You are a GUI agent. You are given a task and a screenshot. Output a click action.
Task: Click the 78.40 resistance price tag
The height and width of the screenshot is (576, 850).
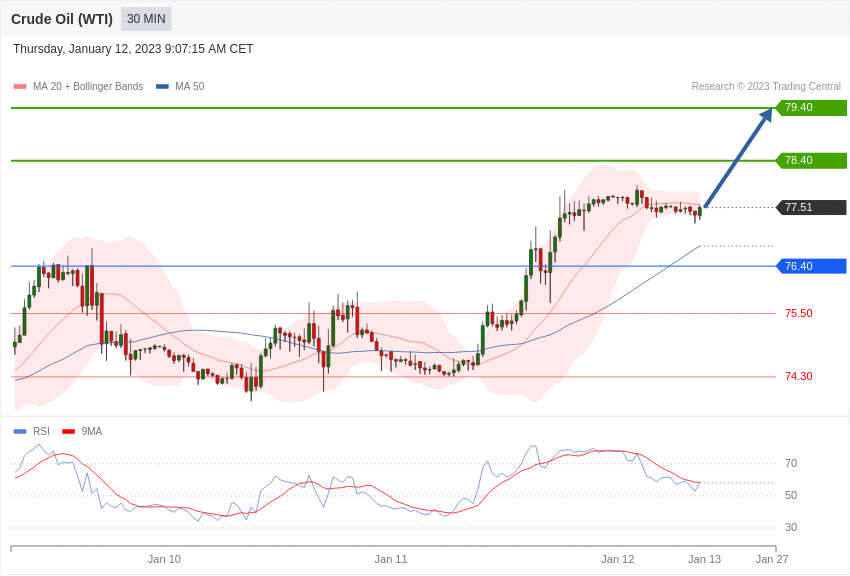point(812,160)
